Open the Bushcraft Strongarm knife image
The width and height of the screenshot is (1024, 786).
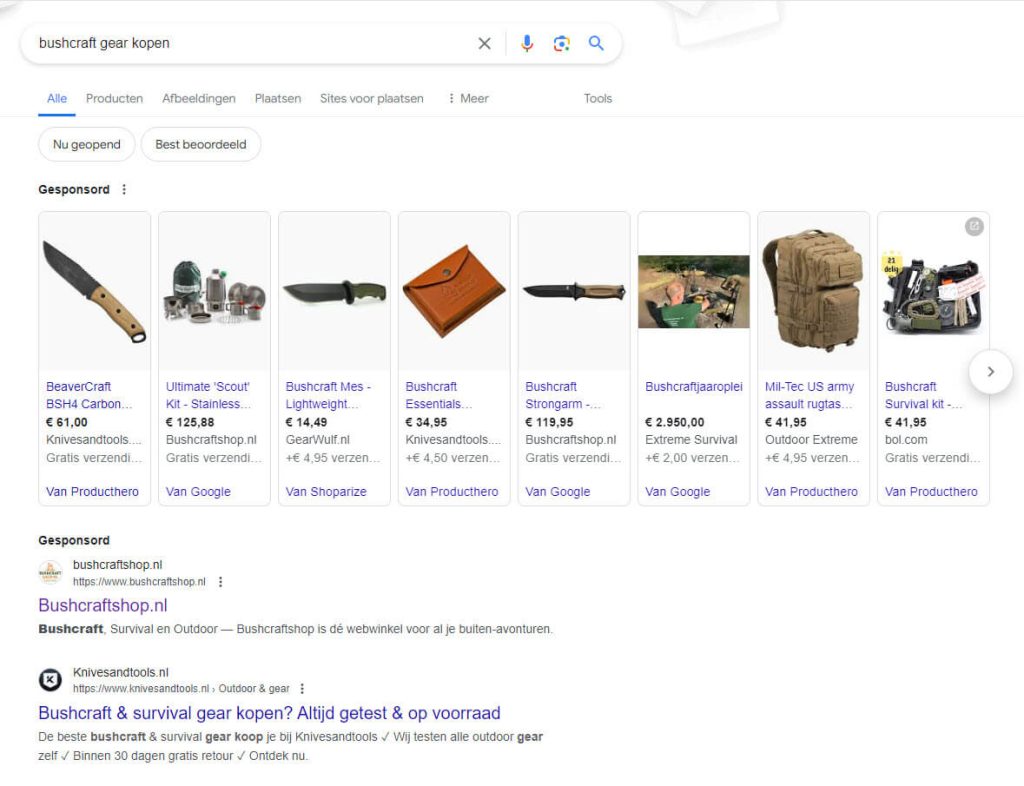click(574, 291)
